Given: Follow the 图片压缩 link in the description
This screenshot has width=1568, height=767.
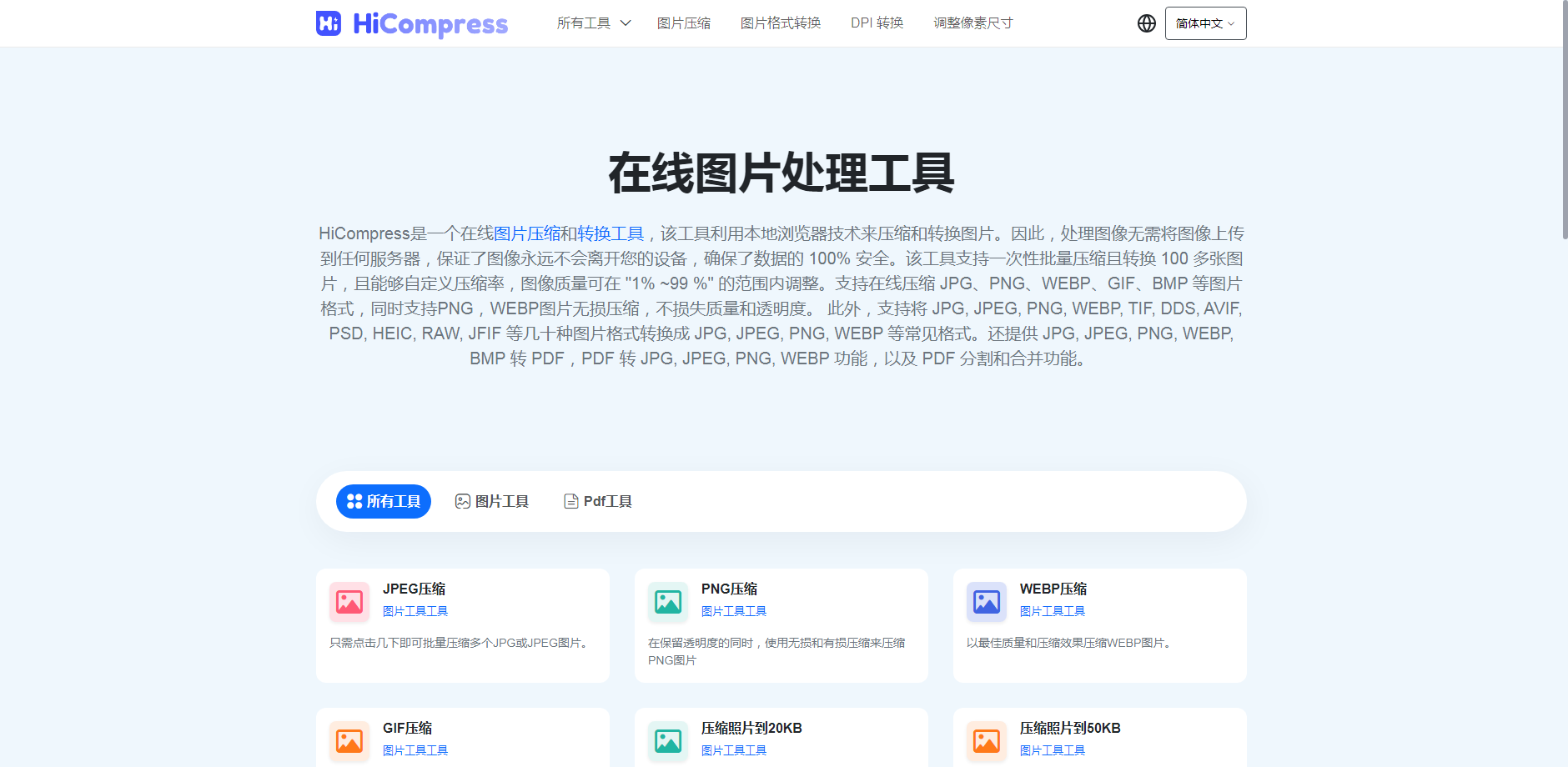Looking at the screenshot, I should click(x=527, y=233).
